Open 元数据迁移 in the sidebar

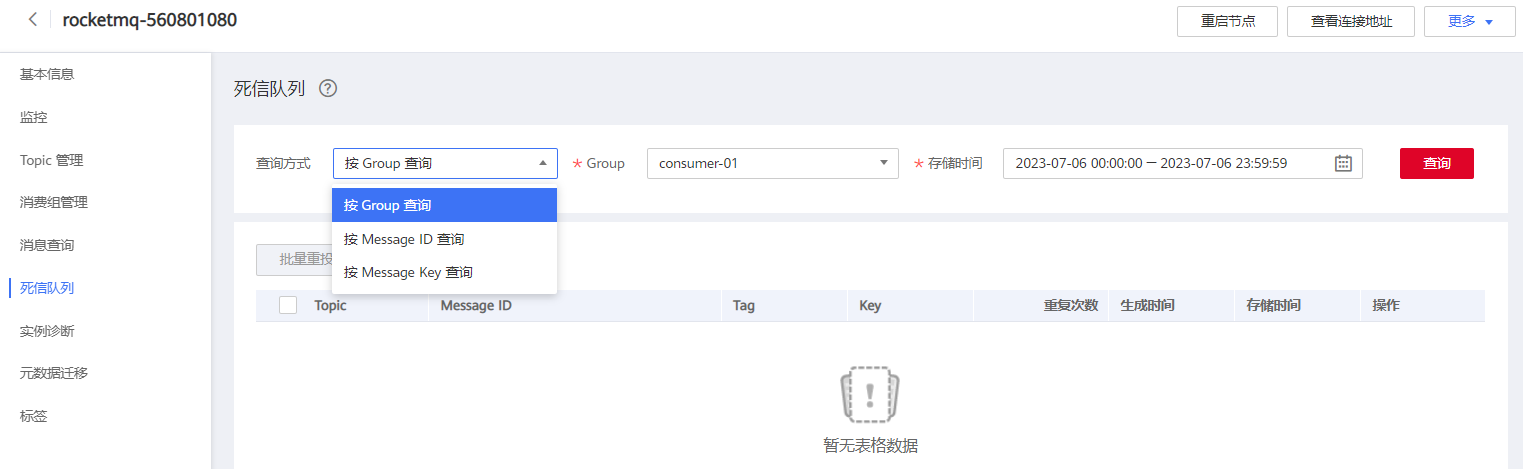point(53,373)
